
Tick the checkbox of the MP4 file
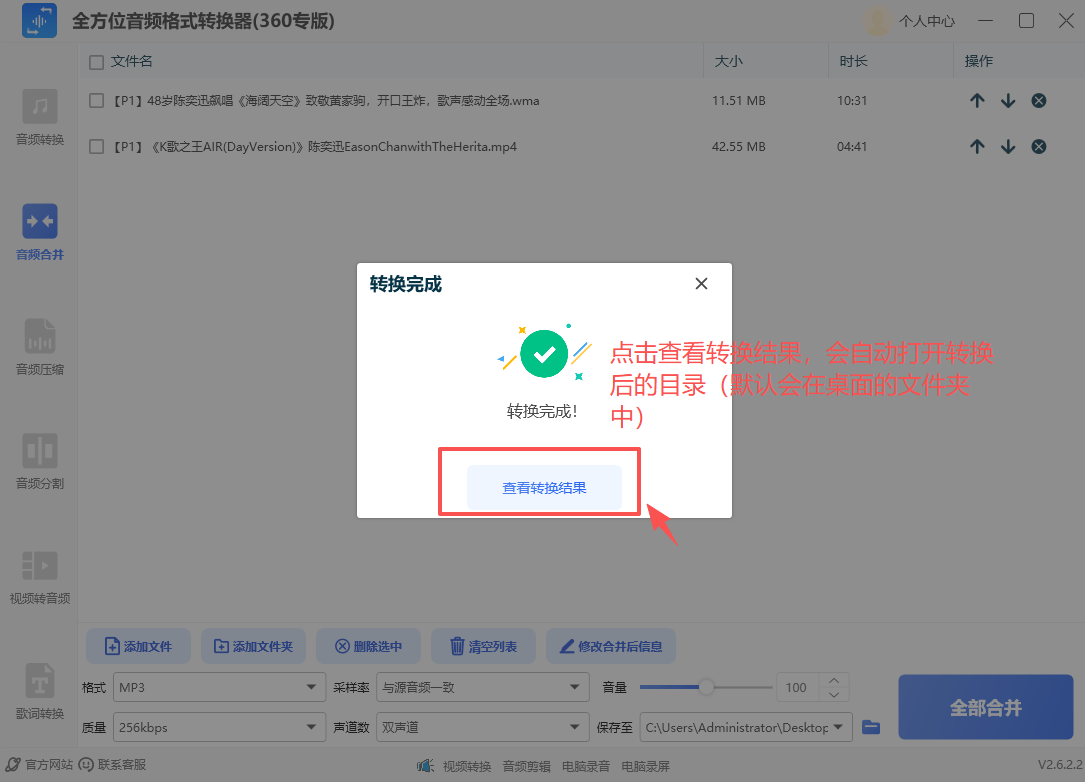[x=96, y=146]
